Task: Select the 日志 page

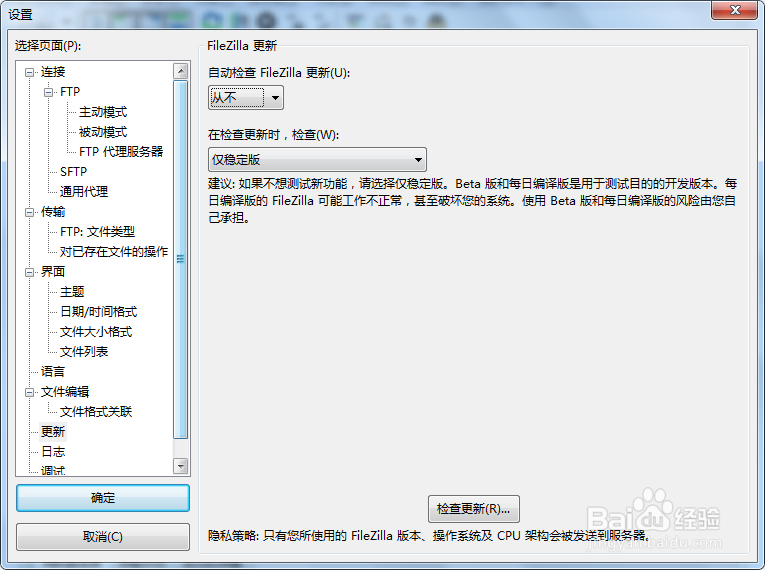Action: pos(53,452)
